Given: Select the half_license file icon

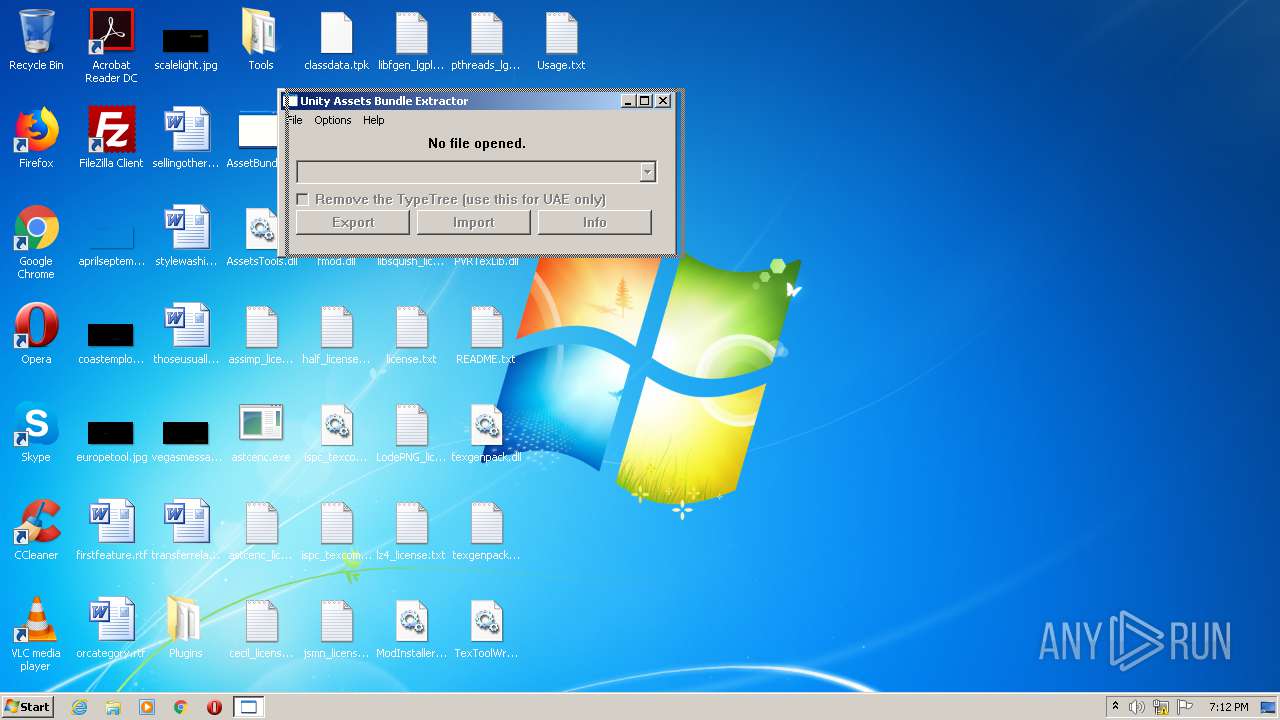Looking at the screenshot, I should pos(336,334).
